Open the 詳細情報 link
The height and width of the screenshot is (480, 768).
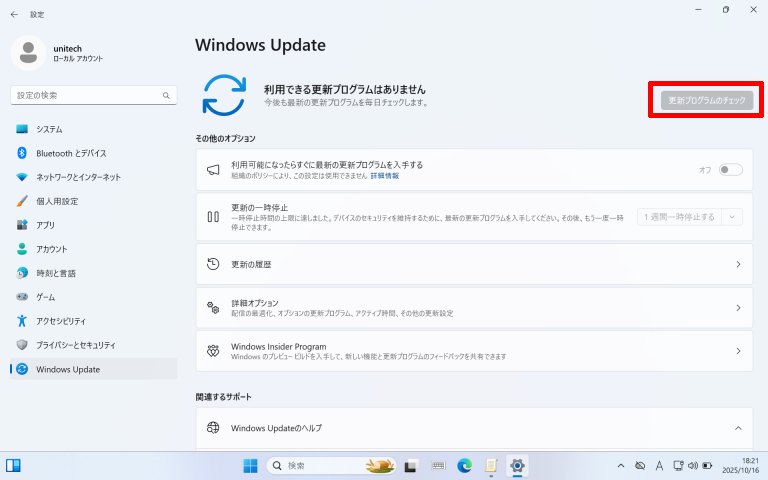[x=384, y=176]
